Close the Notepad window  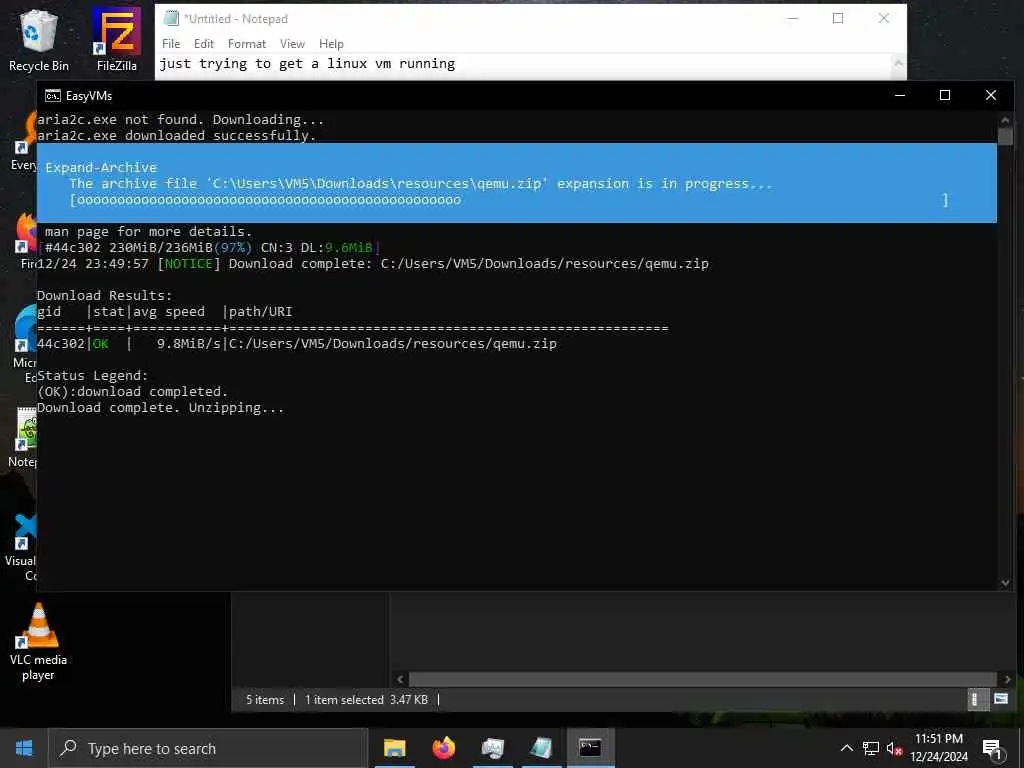click(x=884, y=18)
